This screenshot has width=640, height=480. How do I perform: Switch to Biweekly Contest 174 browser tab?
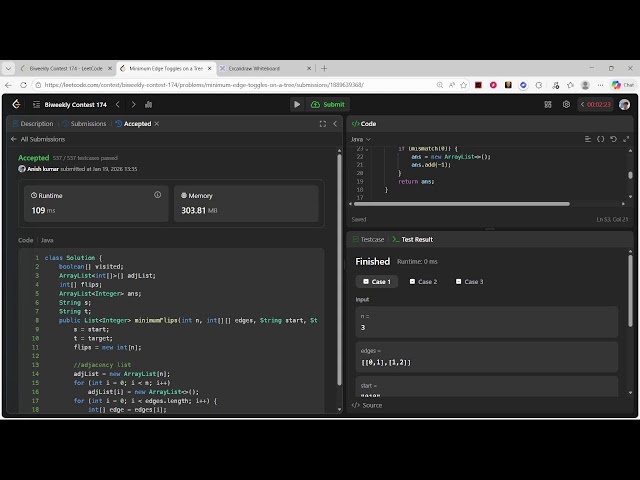[66, 69]
